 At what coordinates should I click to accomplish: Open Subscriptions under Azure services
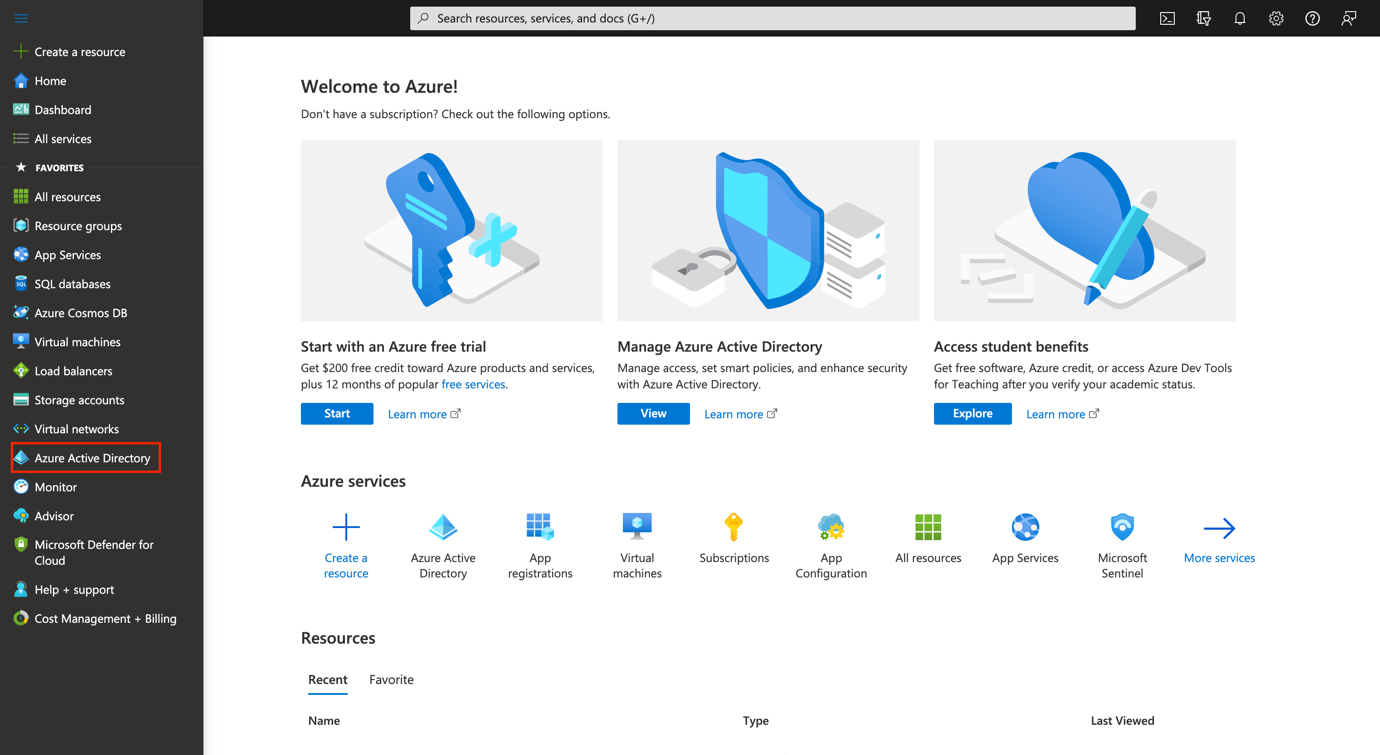click(x=734, y=538)
